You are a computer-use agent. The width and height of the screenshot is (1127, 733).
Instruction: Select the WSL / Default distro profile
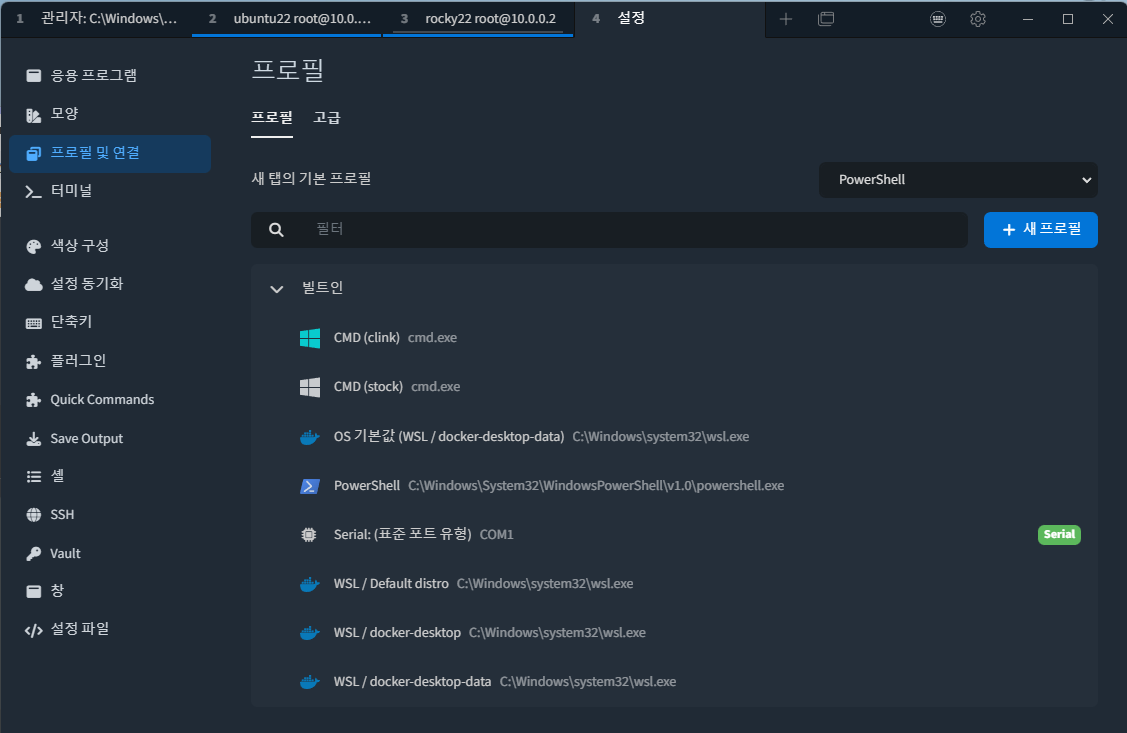(674, 584)
